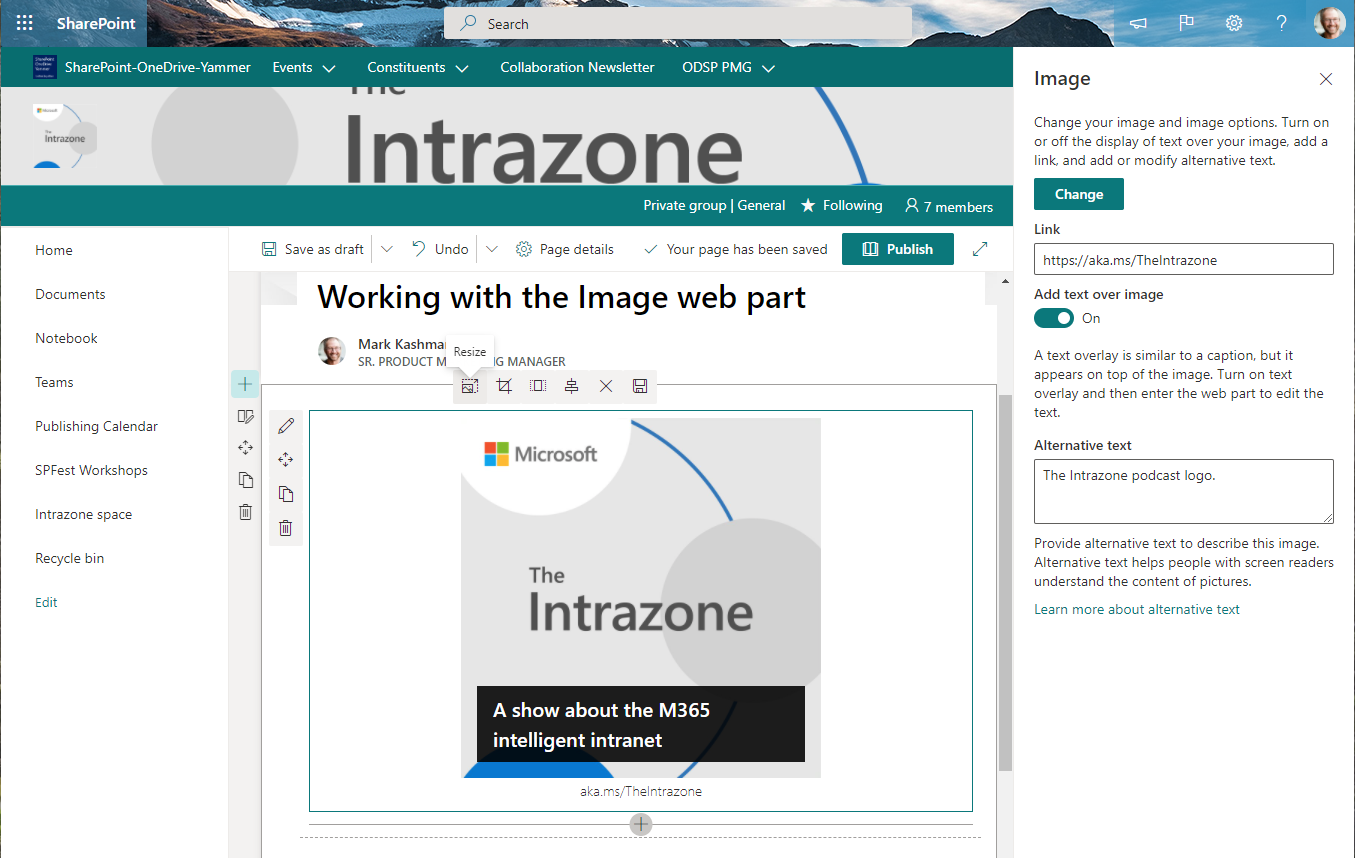
Task: Publish the page
Action: click(898, 249)
